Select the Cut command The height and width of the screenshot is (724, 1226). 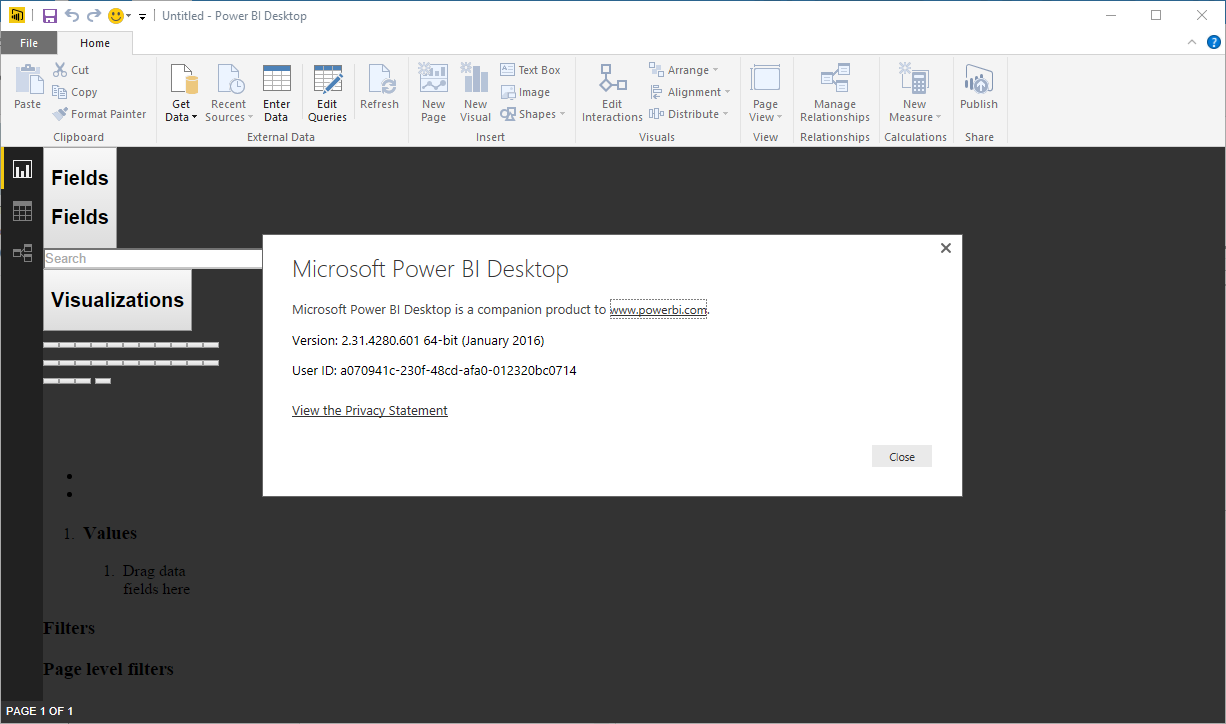[x=72, y=70]
